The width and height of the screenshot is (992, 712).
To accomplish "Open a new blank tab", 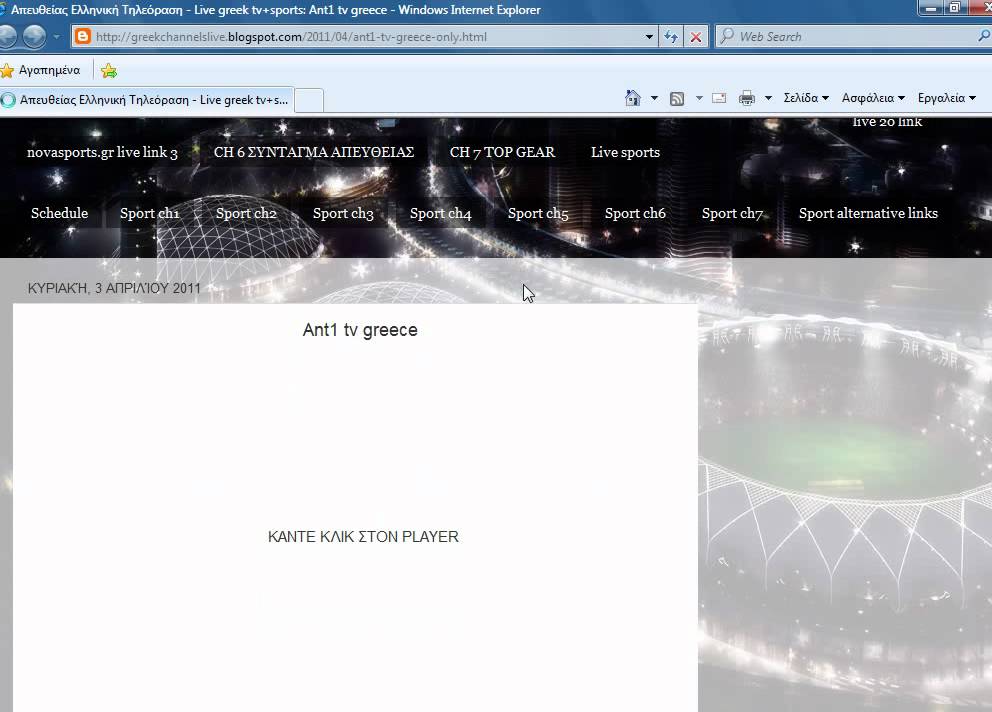I will point(309,101).
